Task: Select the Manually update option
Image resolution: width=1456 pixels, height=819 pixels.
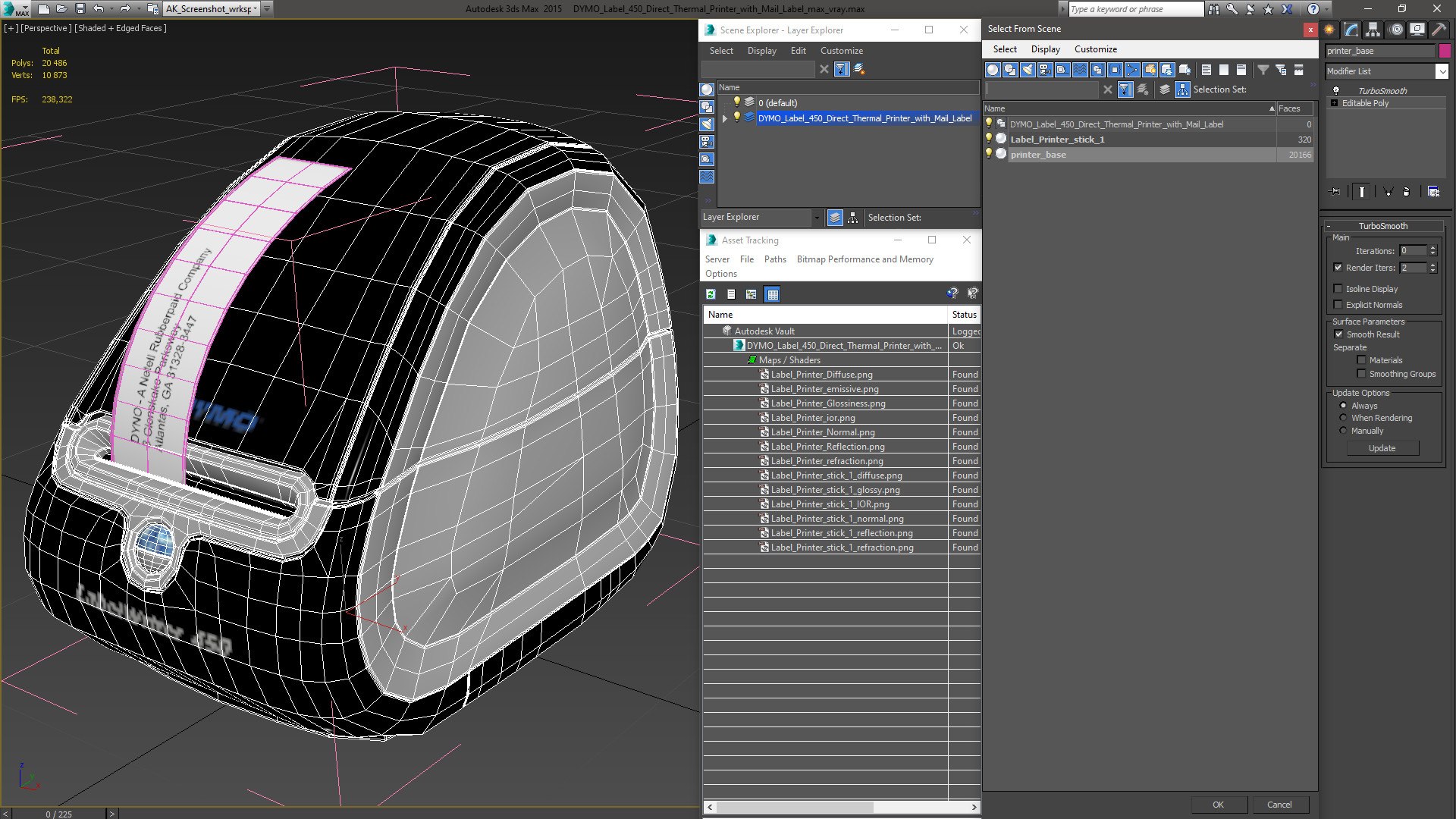Action: click(x=1343, y=431)
